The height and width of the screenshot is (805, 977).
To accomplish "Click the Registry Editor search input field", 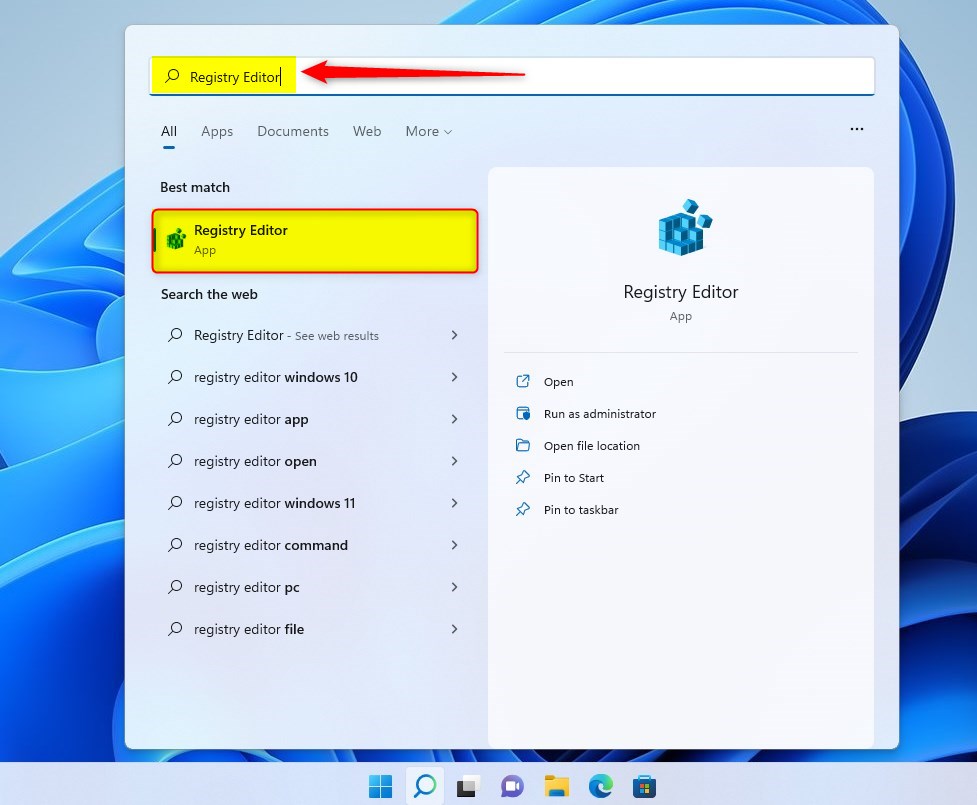I will 512,76.
